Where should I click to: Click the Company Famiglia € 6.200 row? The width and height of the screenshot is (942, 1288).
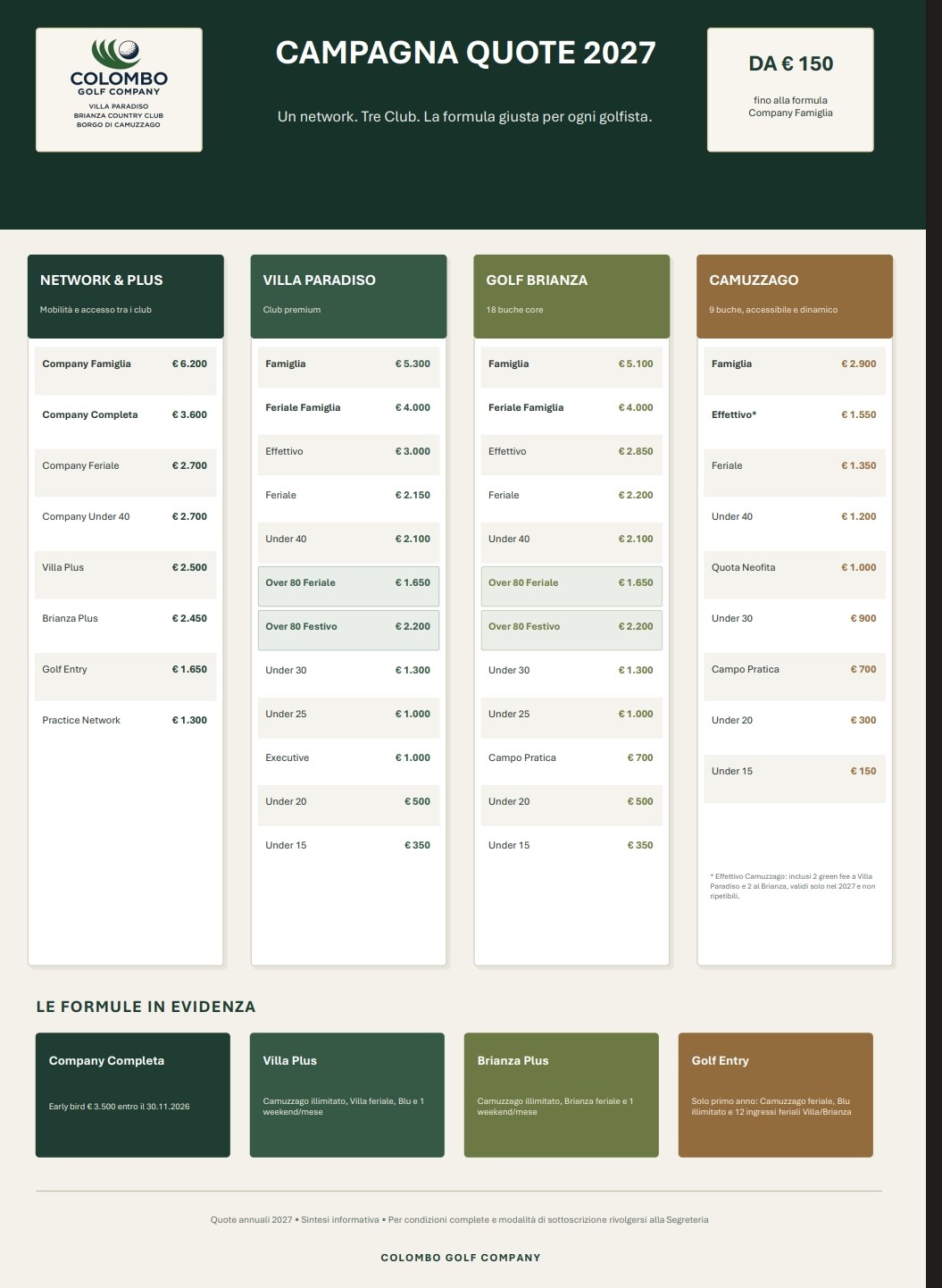[x=126, y=370]
